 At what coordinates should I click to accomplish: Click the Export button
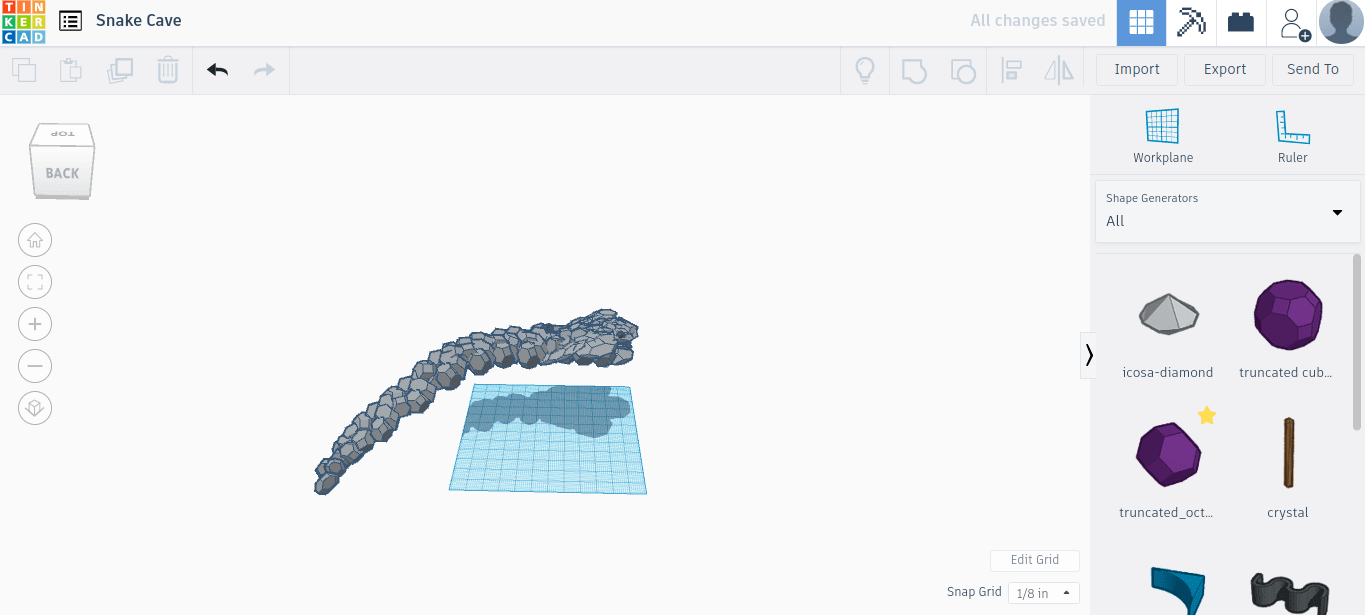pyautogui.click(x=1224, y=69)
